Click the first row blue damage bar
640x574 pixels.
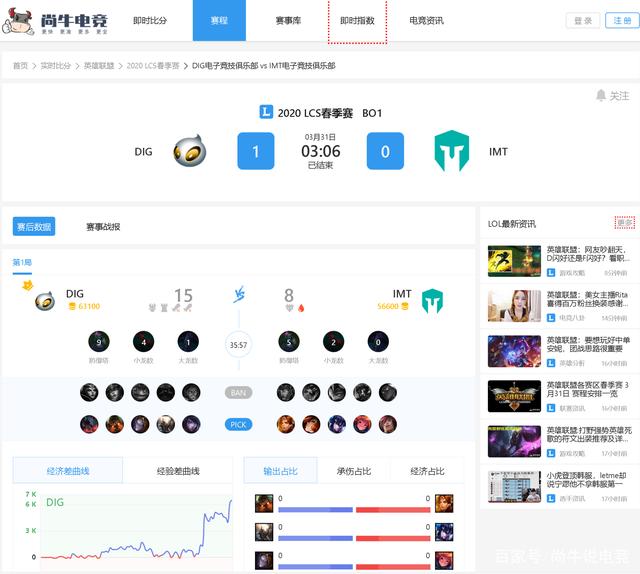[x=316, y=509]
